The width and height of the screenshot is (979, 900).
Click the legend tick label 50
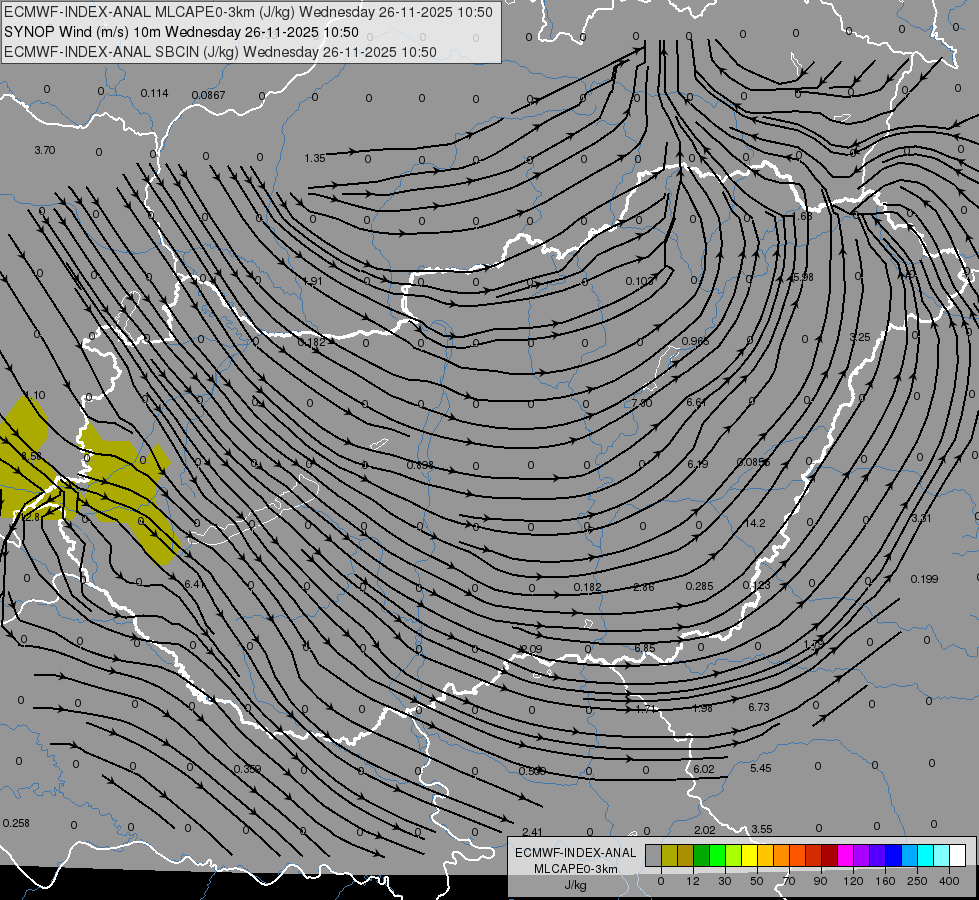tap(756, 881)
